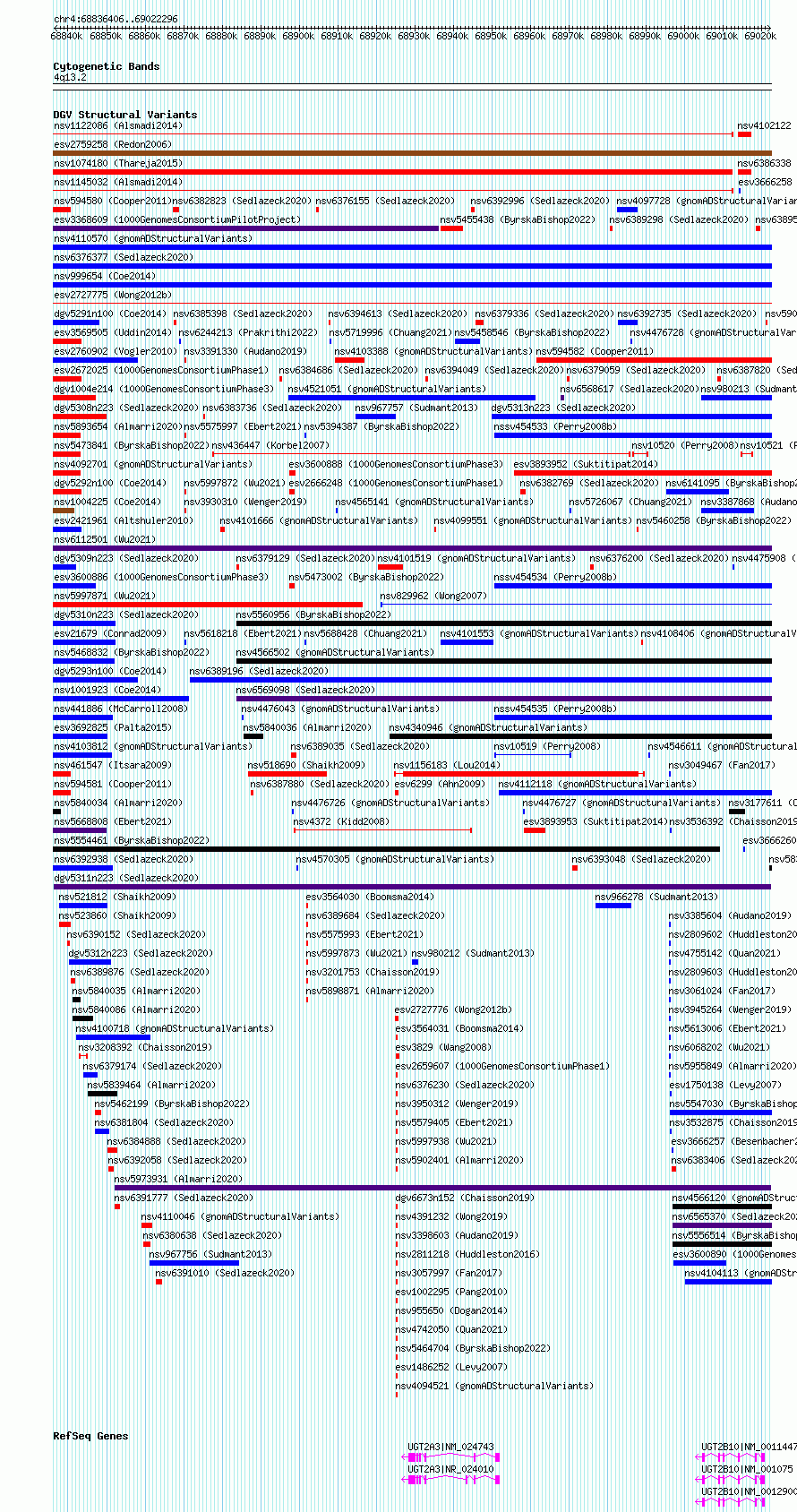The width and height of the screenshot is (797, 1512).
Task: Open the UGT2A3|NM_024743 gene label
Action: [x=451, y=1447]
